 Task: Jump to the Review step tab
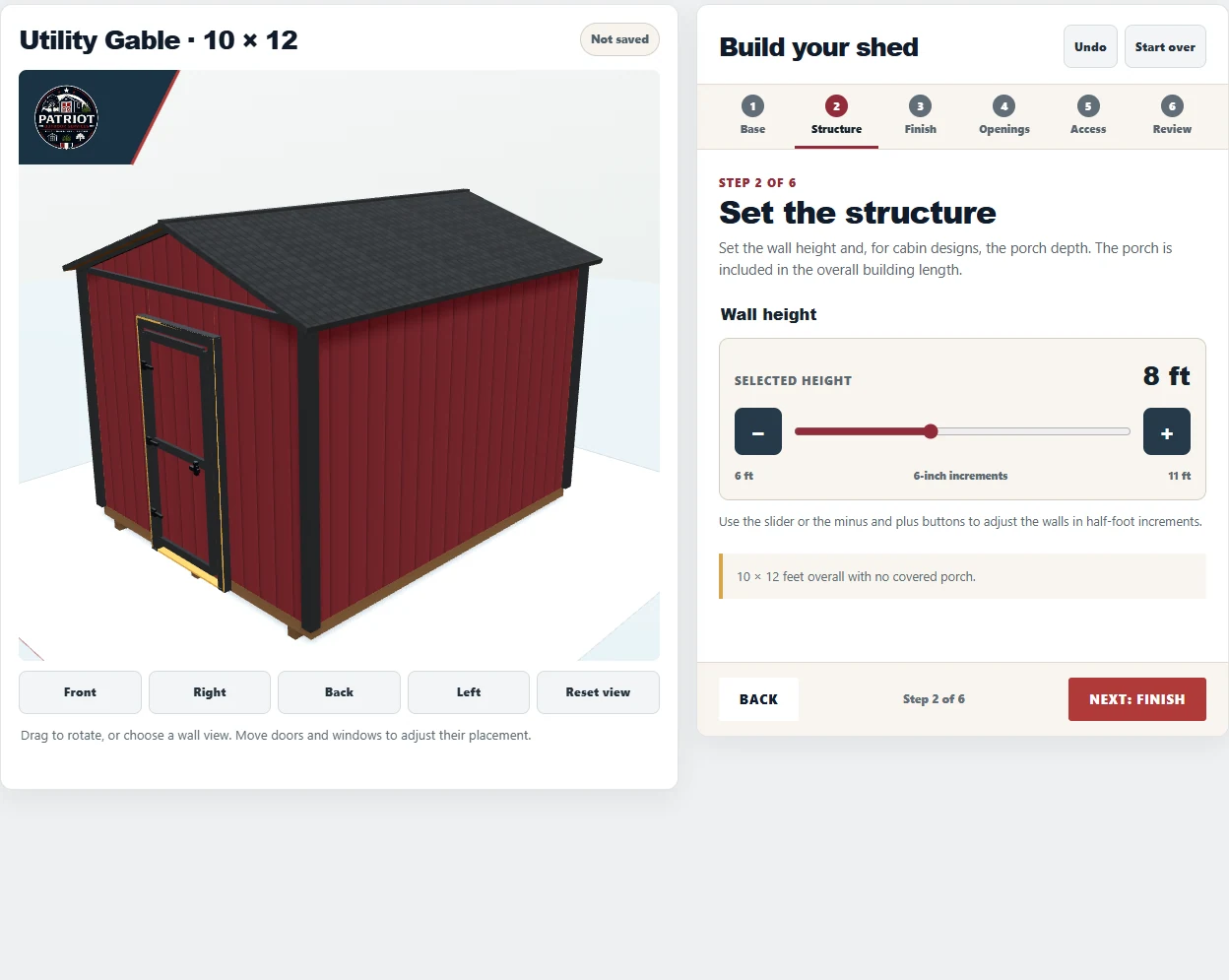[x=1172, y=116]
